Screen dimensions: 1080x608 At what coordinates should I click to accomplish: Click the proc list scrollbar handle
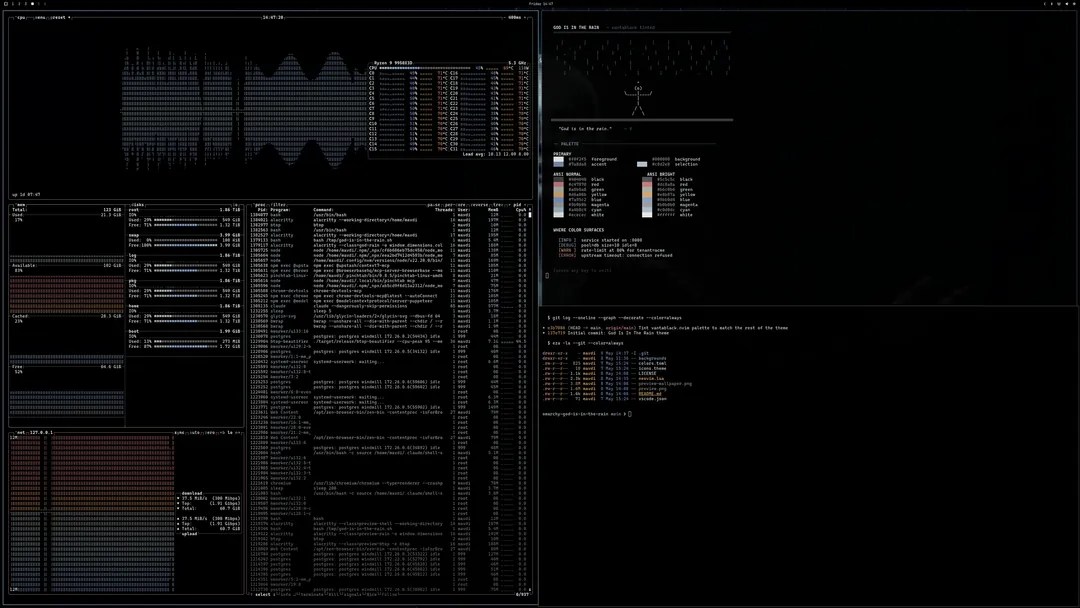tap(530, 214)
